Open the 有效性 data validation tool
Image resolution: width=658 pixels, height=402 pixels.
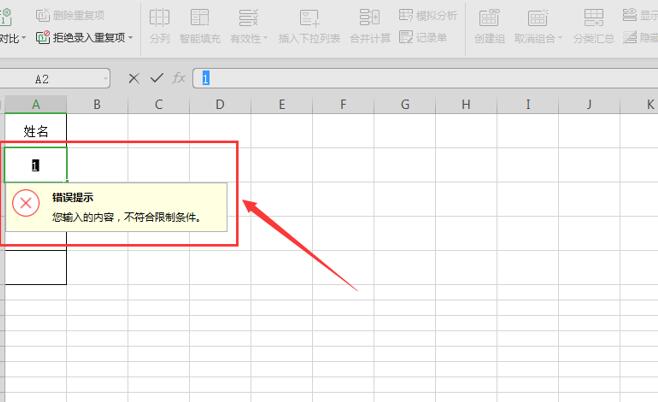(248, 26)
